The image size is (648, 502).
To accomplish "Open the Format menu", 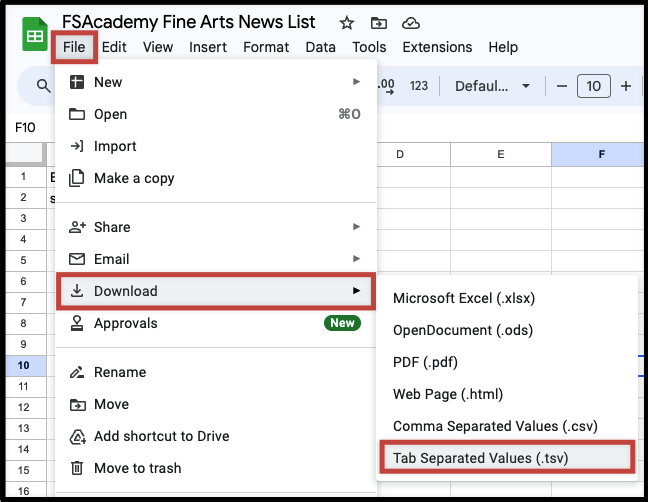I will point(266,47).
